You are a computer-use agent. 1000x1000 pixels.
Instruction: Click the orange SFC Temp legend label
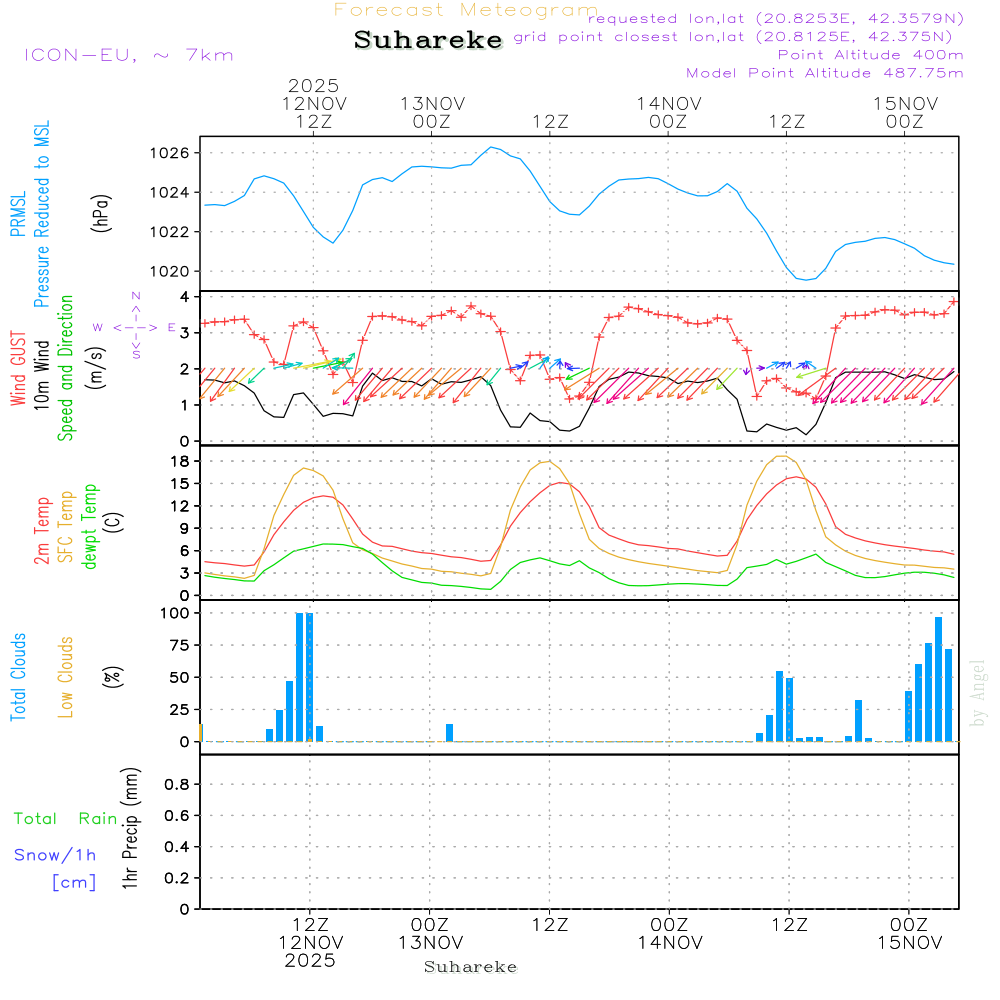[67, 527]
